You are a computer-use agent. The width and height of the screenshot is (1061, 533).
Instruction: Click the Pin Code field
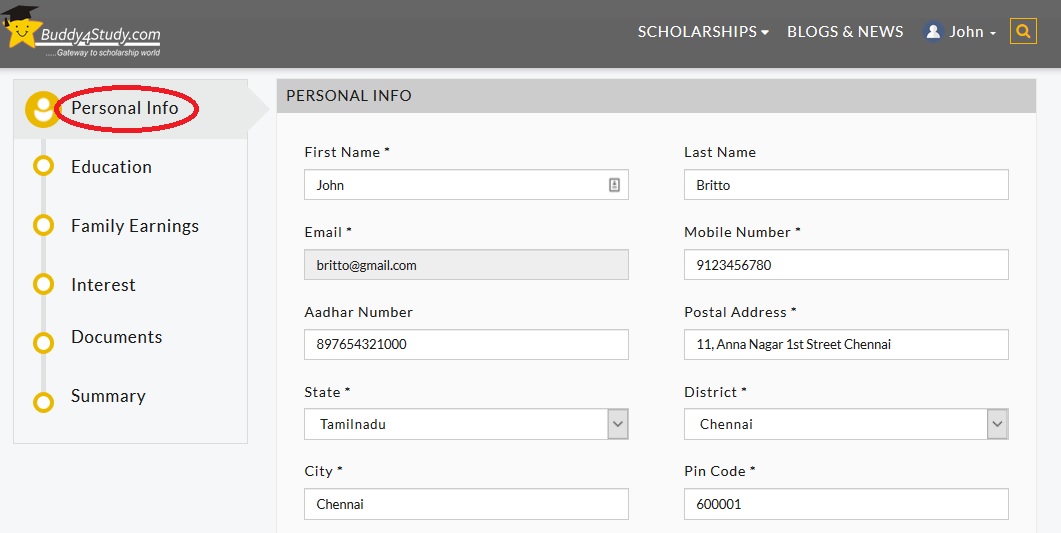[x=846, y=504]
